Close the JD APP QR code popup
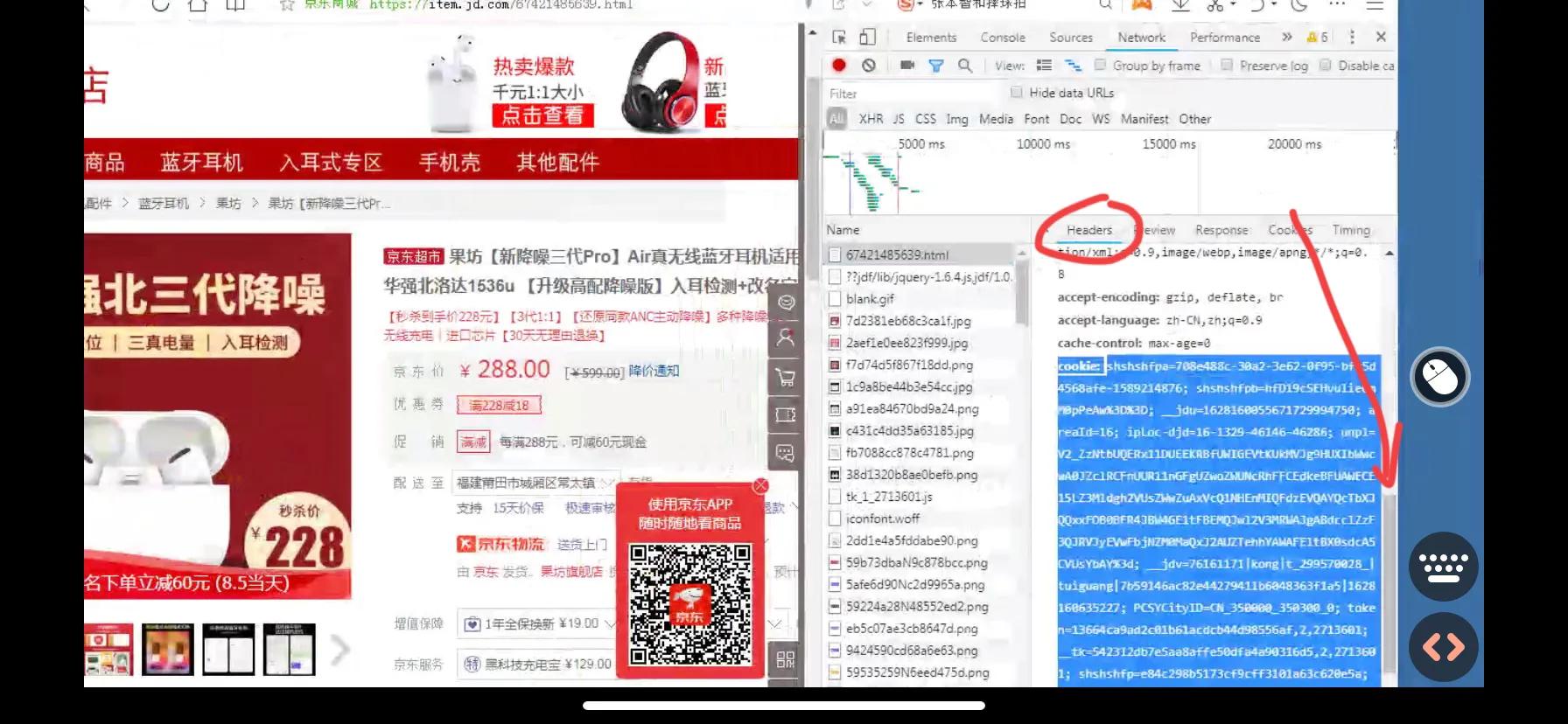1568x724 pixels. pos(760,485)
